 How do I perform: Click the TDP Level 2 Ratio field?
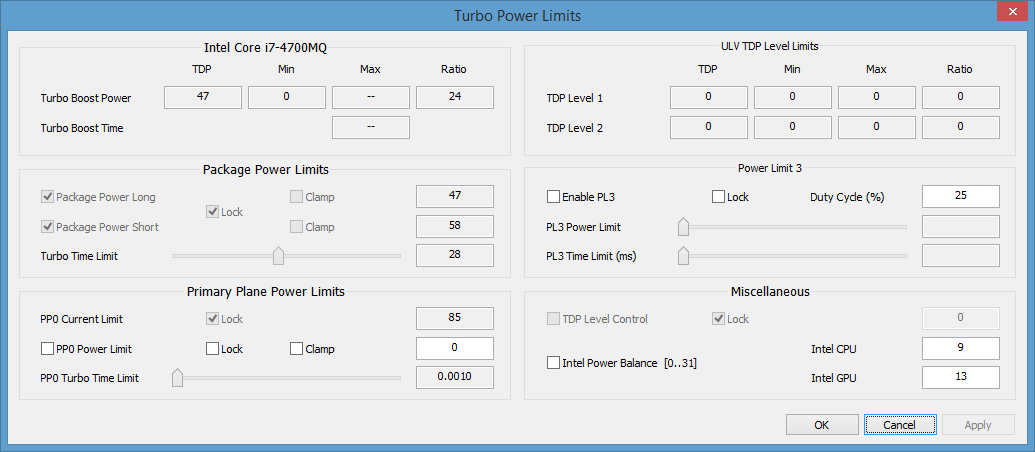pyautogui.click(x=960, y=127)
